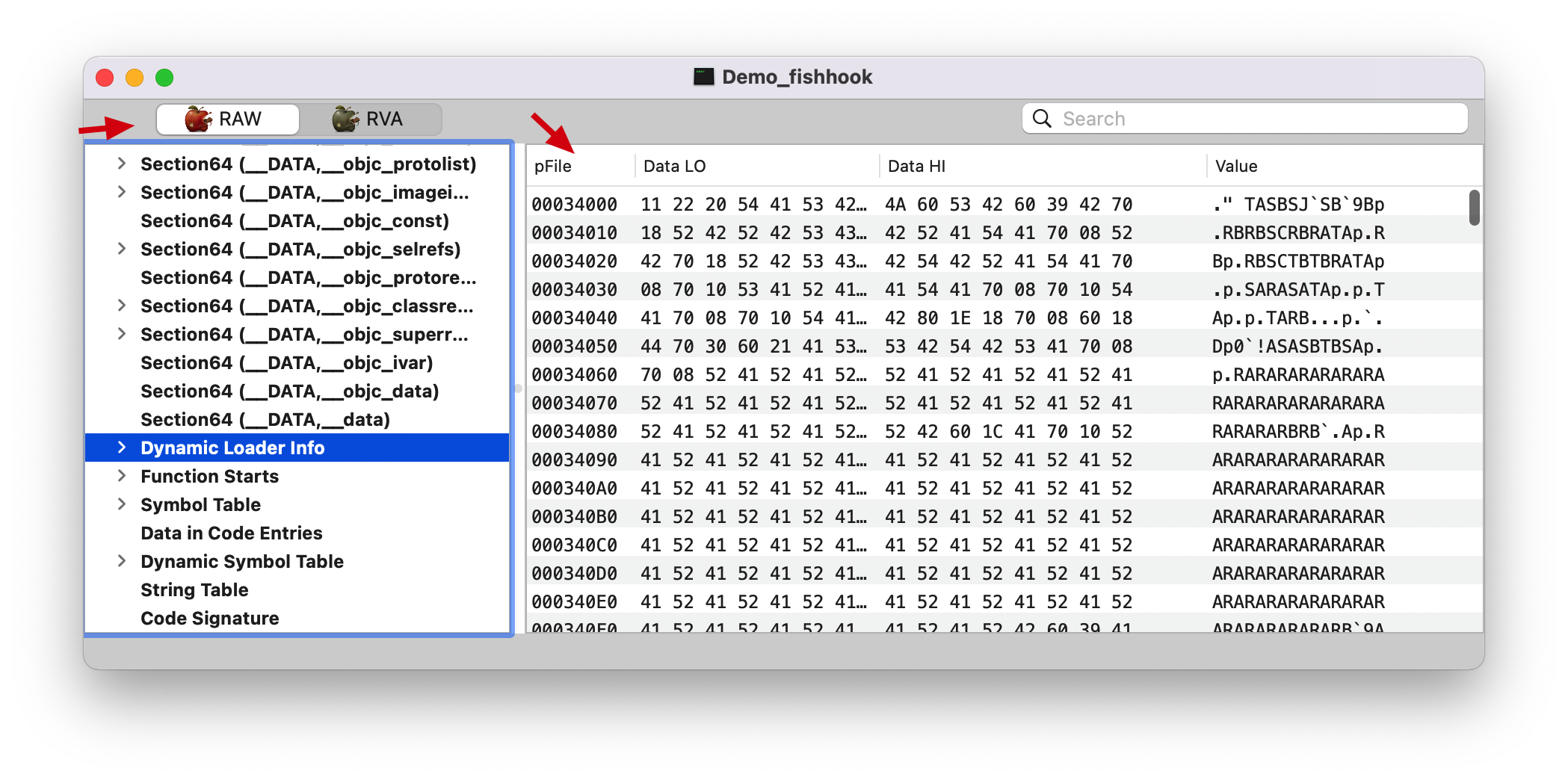Expand the Function Starts node

[122, 476]
